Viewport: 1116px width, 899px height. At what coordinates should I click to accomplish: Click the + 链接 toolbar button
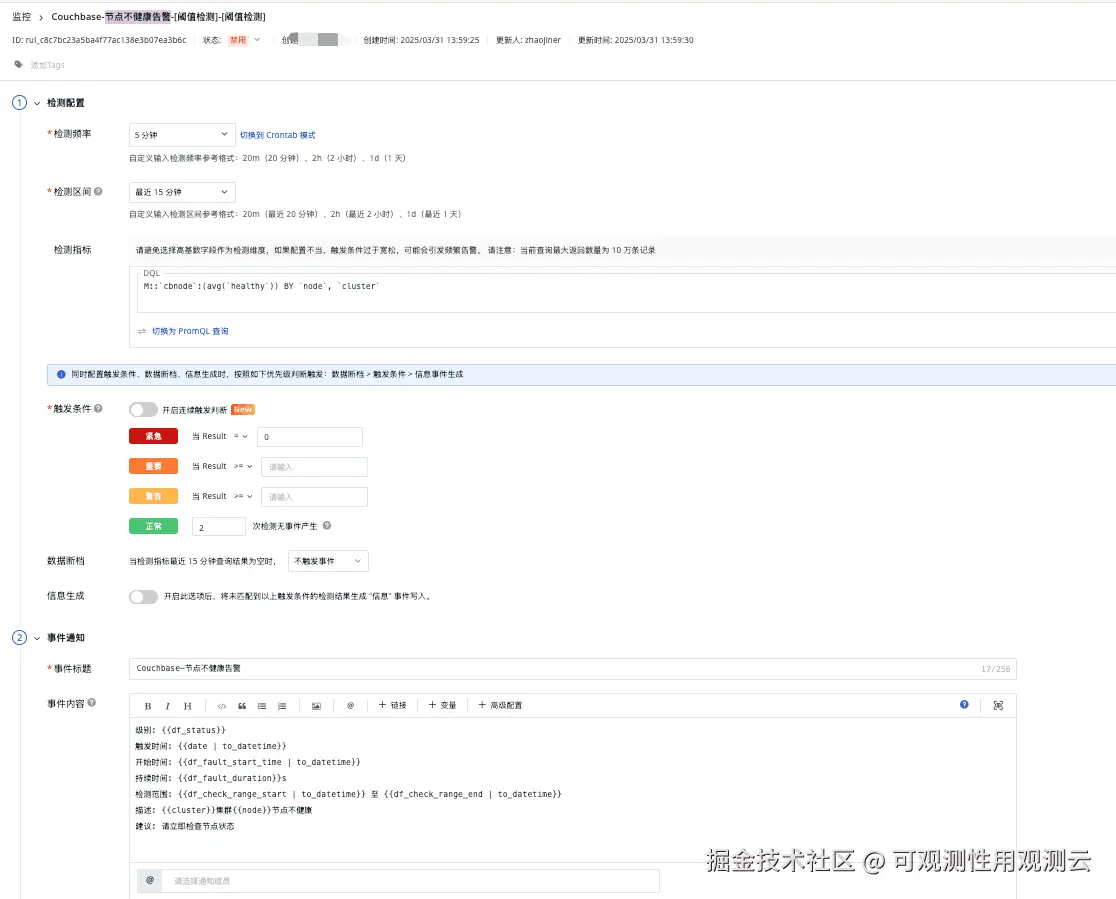(392, 705)
